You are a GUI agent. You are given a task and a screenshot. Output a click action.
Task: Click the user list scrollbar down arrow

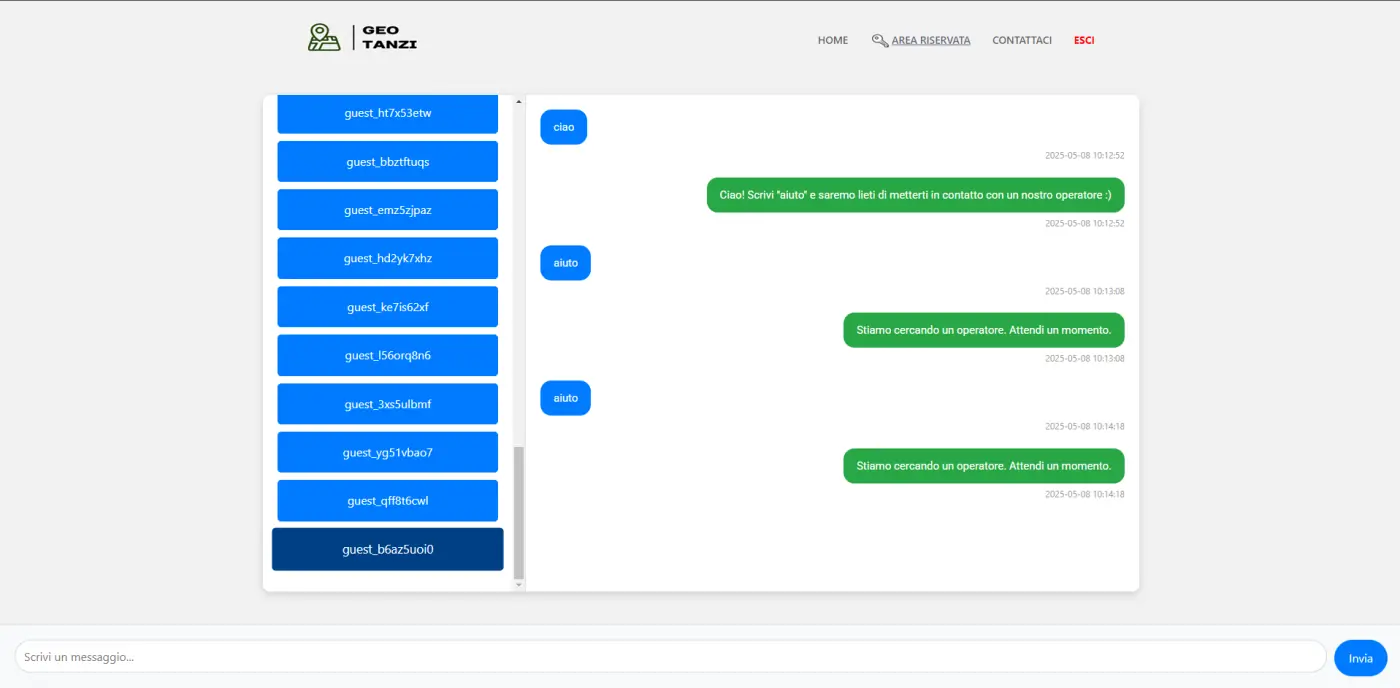coord(518,585)
